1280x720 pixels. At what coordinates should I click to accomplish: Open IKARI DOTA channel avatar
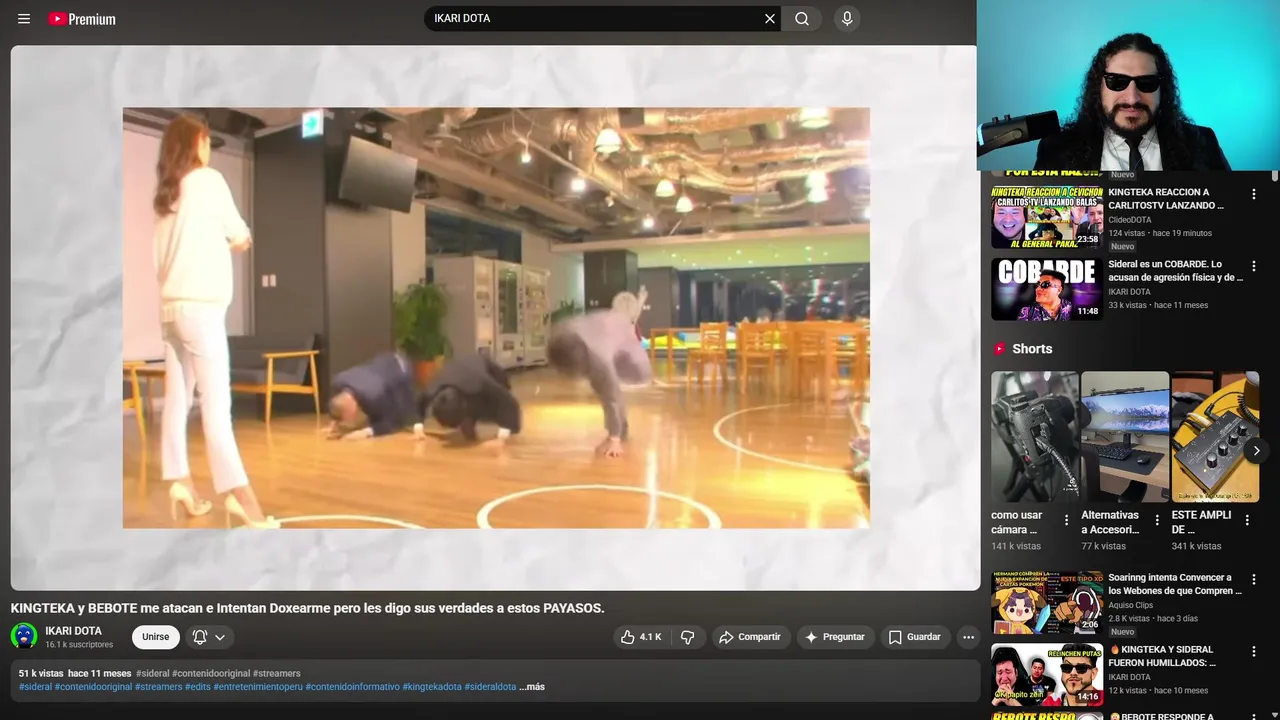point(24,636)
